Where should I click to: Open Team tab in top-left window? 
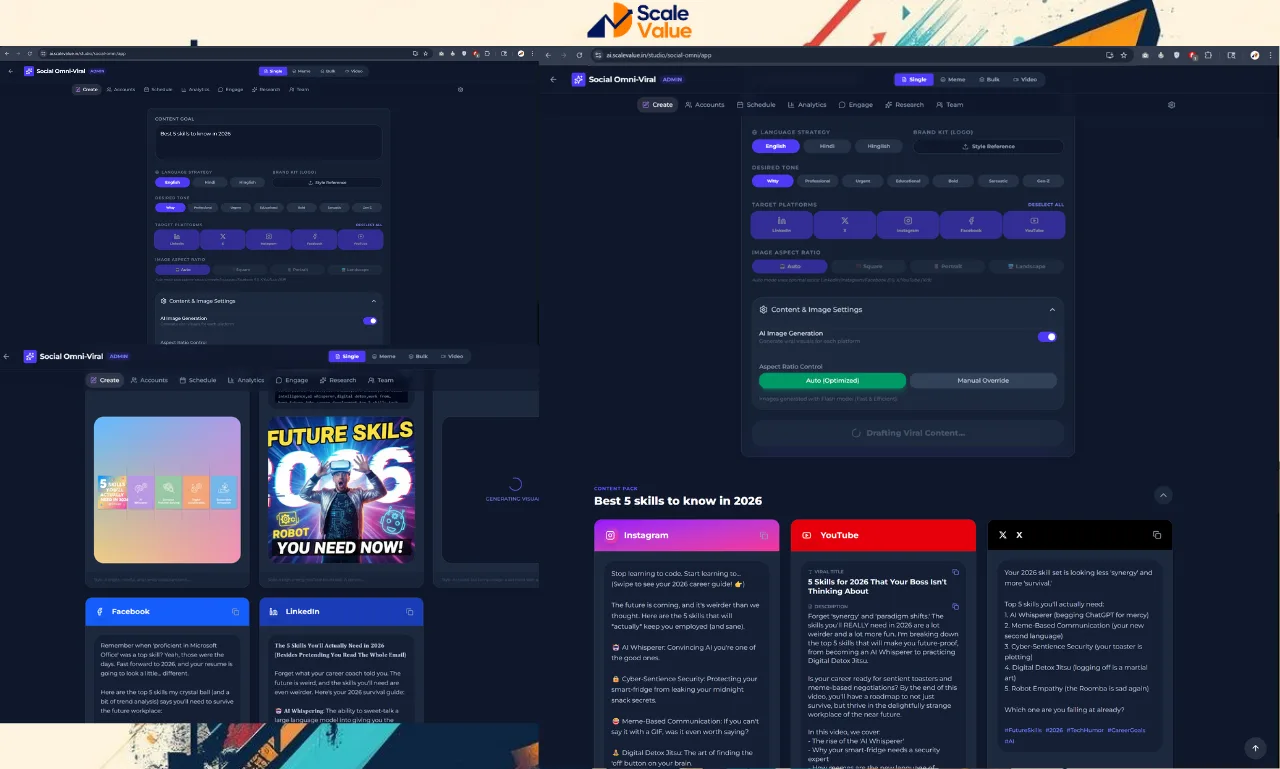point(298,89)
